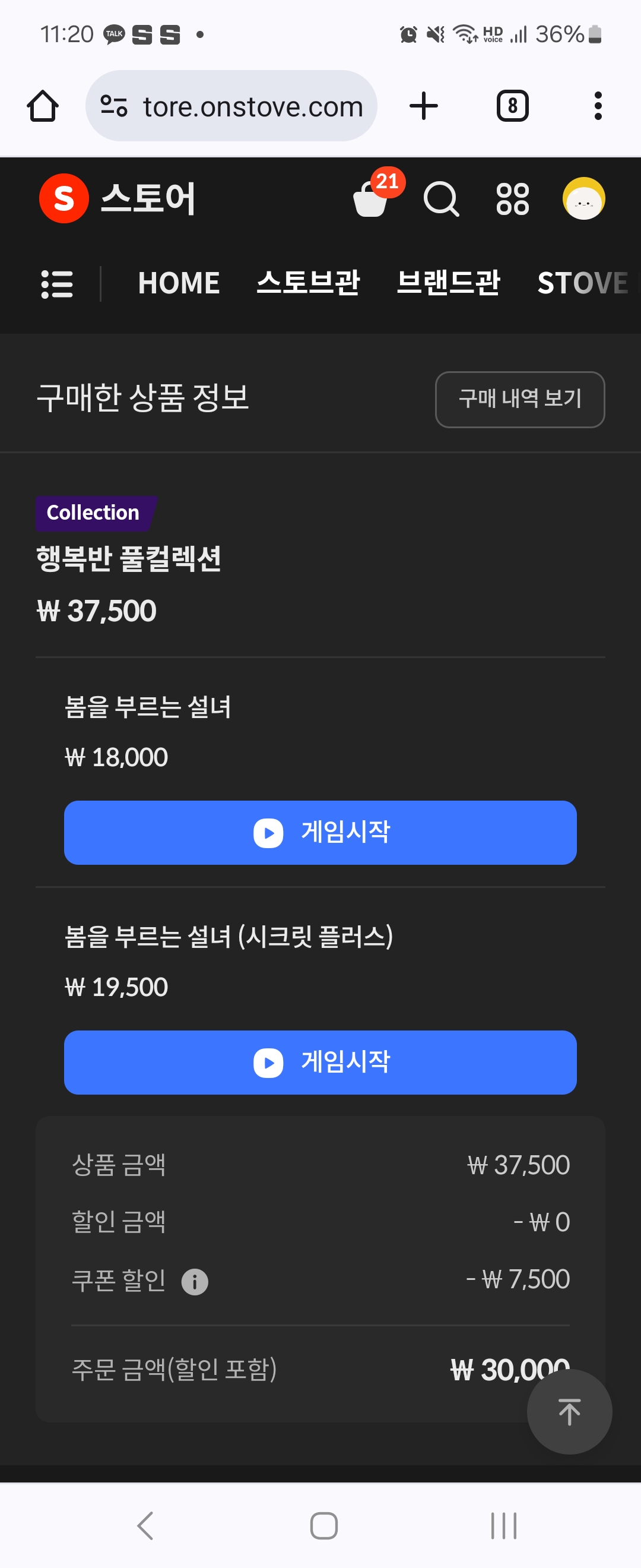The width and height of the screenshot is (641, 1568).
Task: Start game for 봄을 부르는 설녀 (₩18,000)
Action: click(x=320, y=832)
